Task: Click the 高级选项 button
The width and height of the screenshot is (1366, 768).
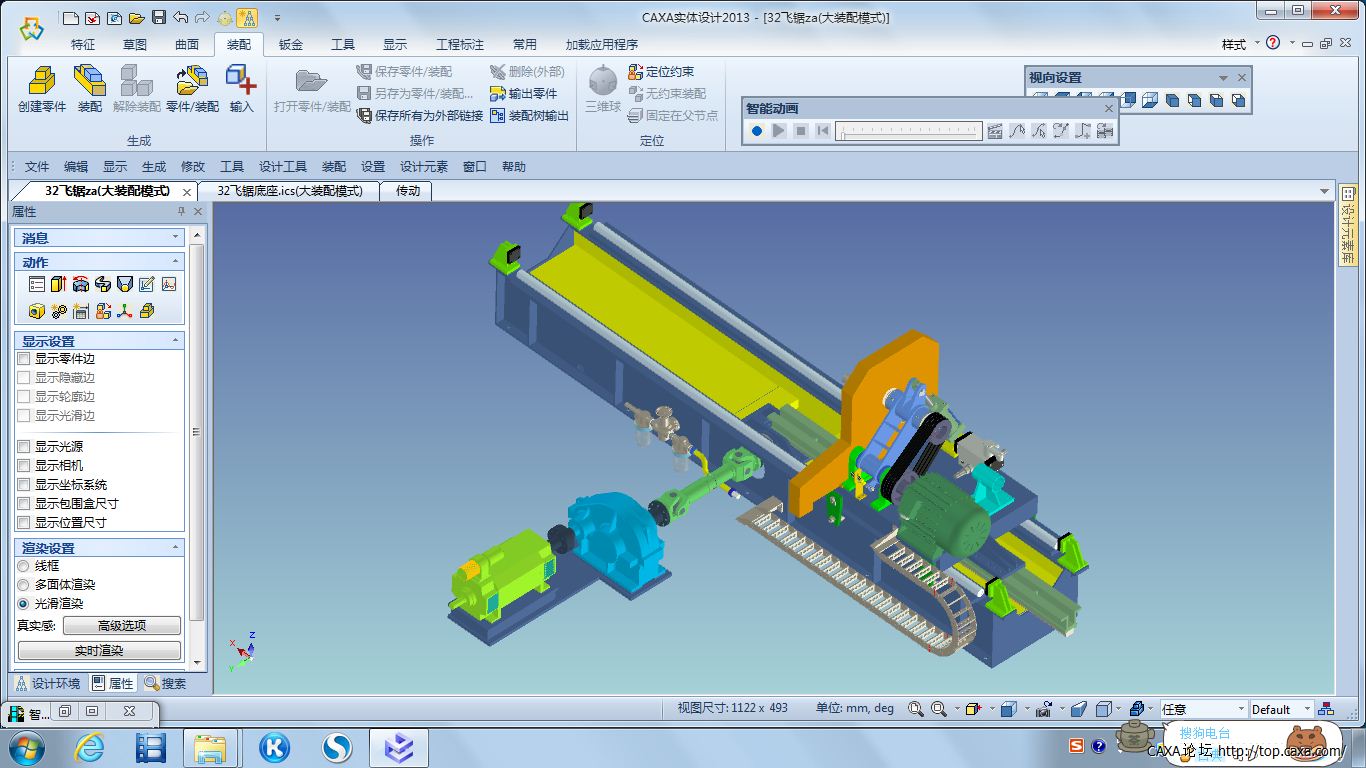Action: [122, 626]
